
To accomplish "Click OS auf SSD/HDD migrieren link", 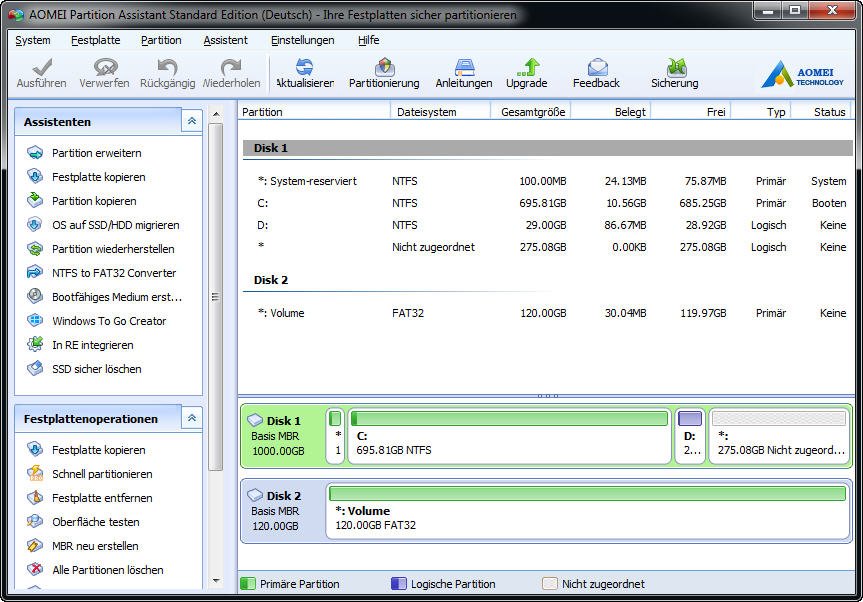I will [x=116, y=225].
